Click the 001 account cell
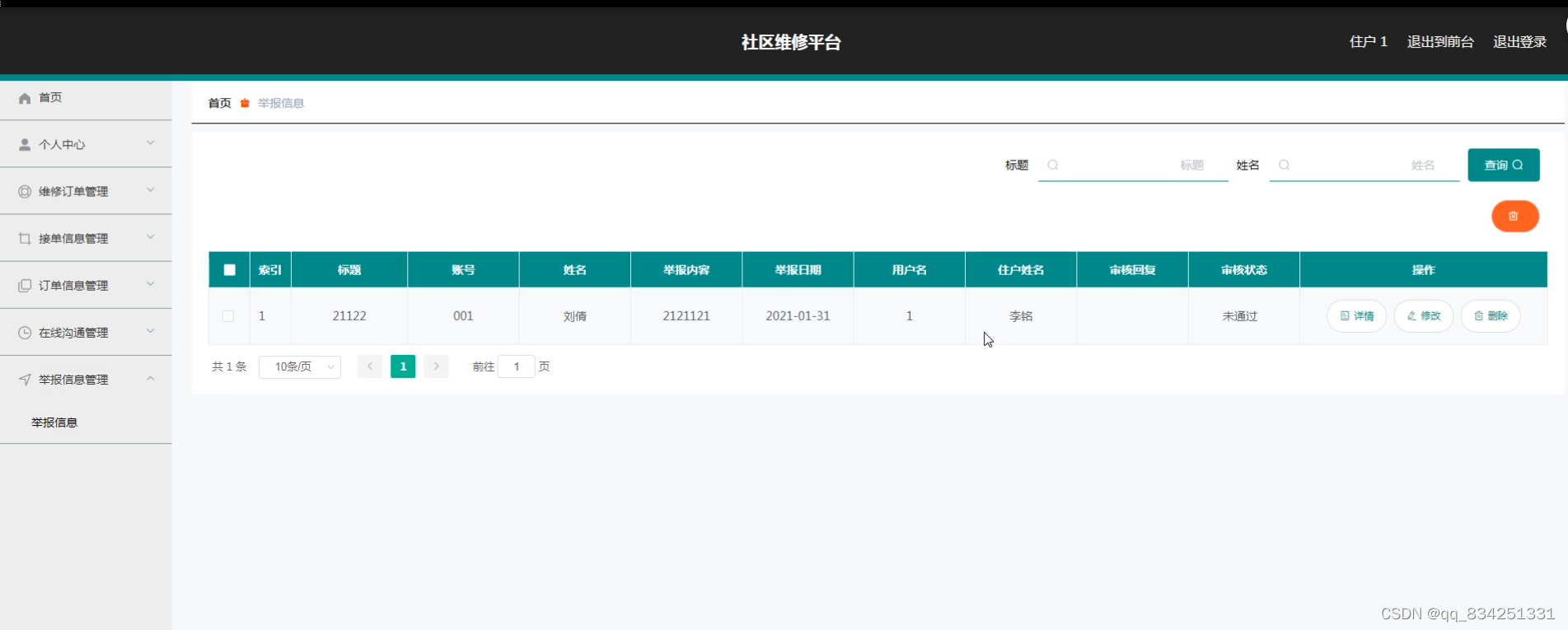This screenshot has height=630, width=1568. (463, 316)
